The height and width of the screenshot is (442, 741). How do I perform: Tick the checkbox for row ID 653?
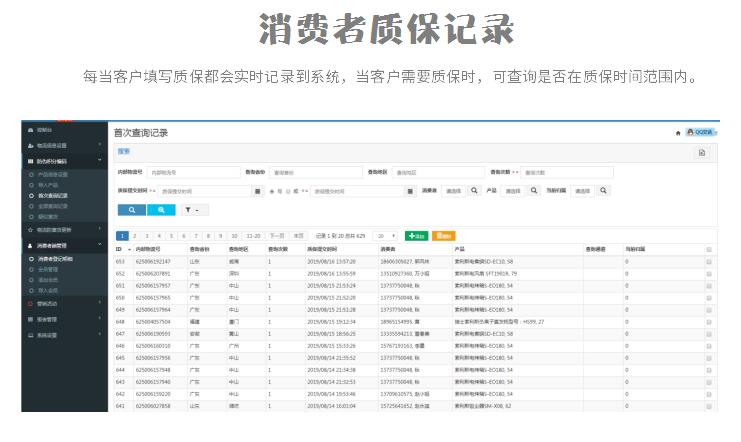click(709, 262)
